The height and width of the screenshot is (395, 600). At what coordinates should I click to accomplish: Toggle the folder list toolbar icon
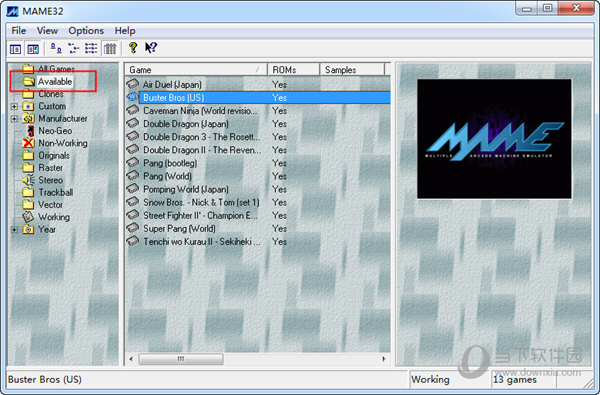pyautogui.click(x=15, y=49)
